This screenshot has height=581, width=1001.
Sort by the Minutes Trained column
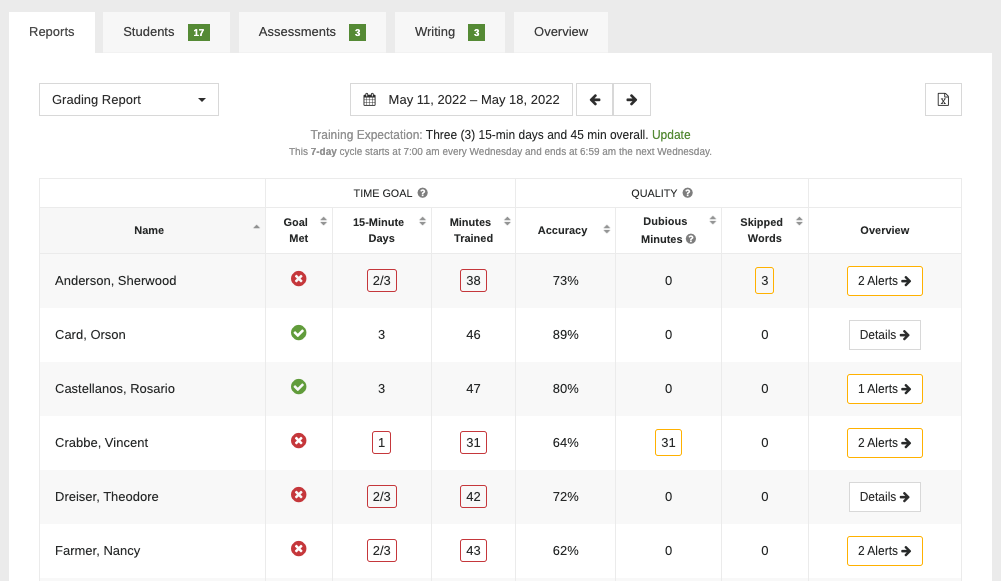pyautogui.click(x=507, y=222)
